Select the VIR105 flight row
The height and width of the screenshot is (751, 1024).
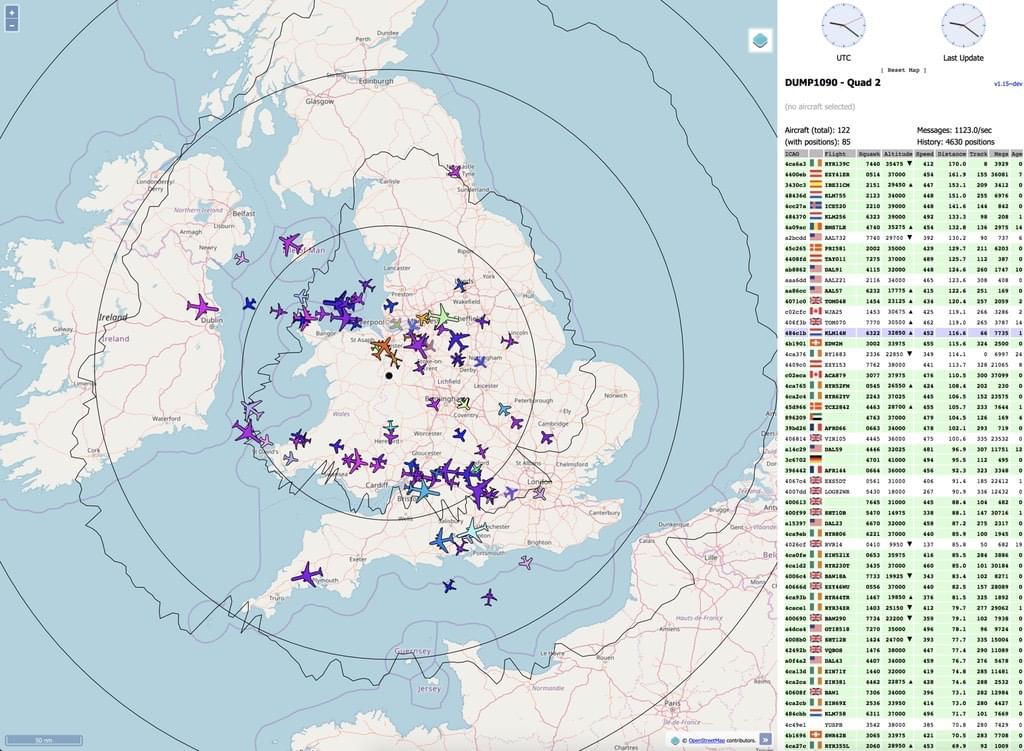click(904, 438)
